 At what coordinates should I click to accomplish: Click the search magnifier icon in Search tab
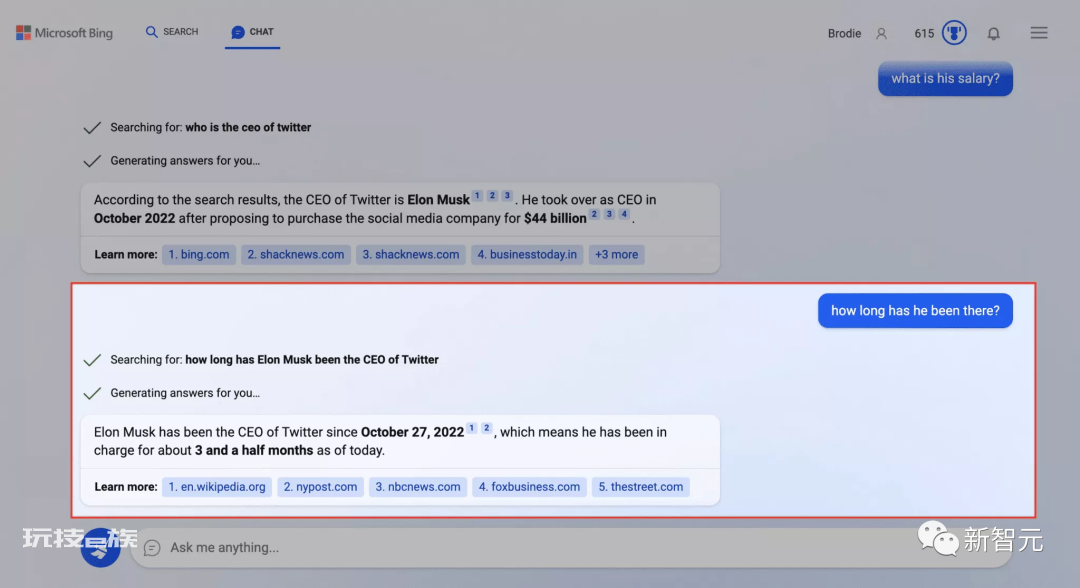[152, 32]
